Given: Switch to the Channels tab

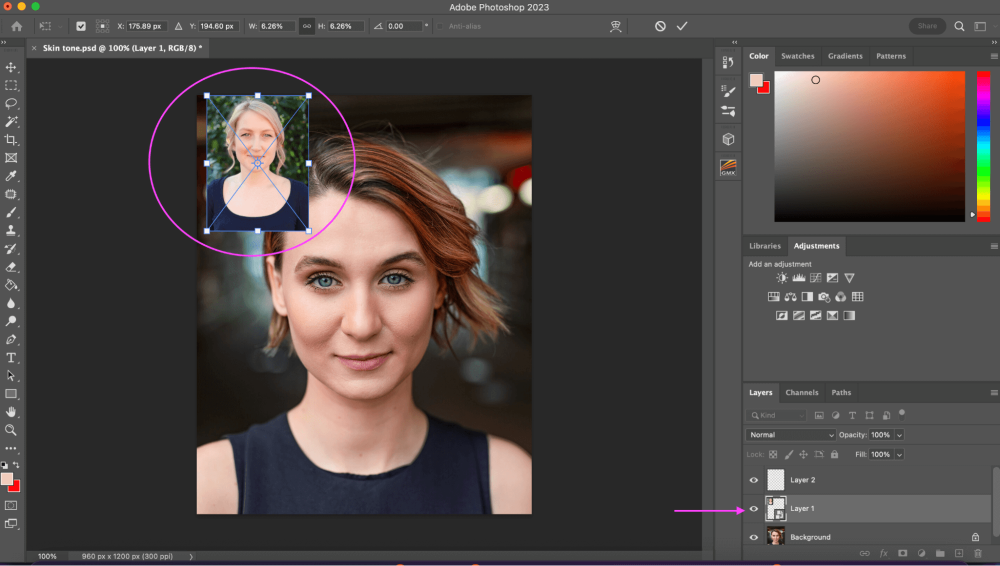Looking at the screenshot, I should pyautogui.click(x=801, y=393).
